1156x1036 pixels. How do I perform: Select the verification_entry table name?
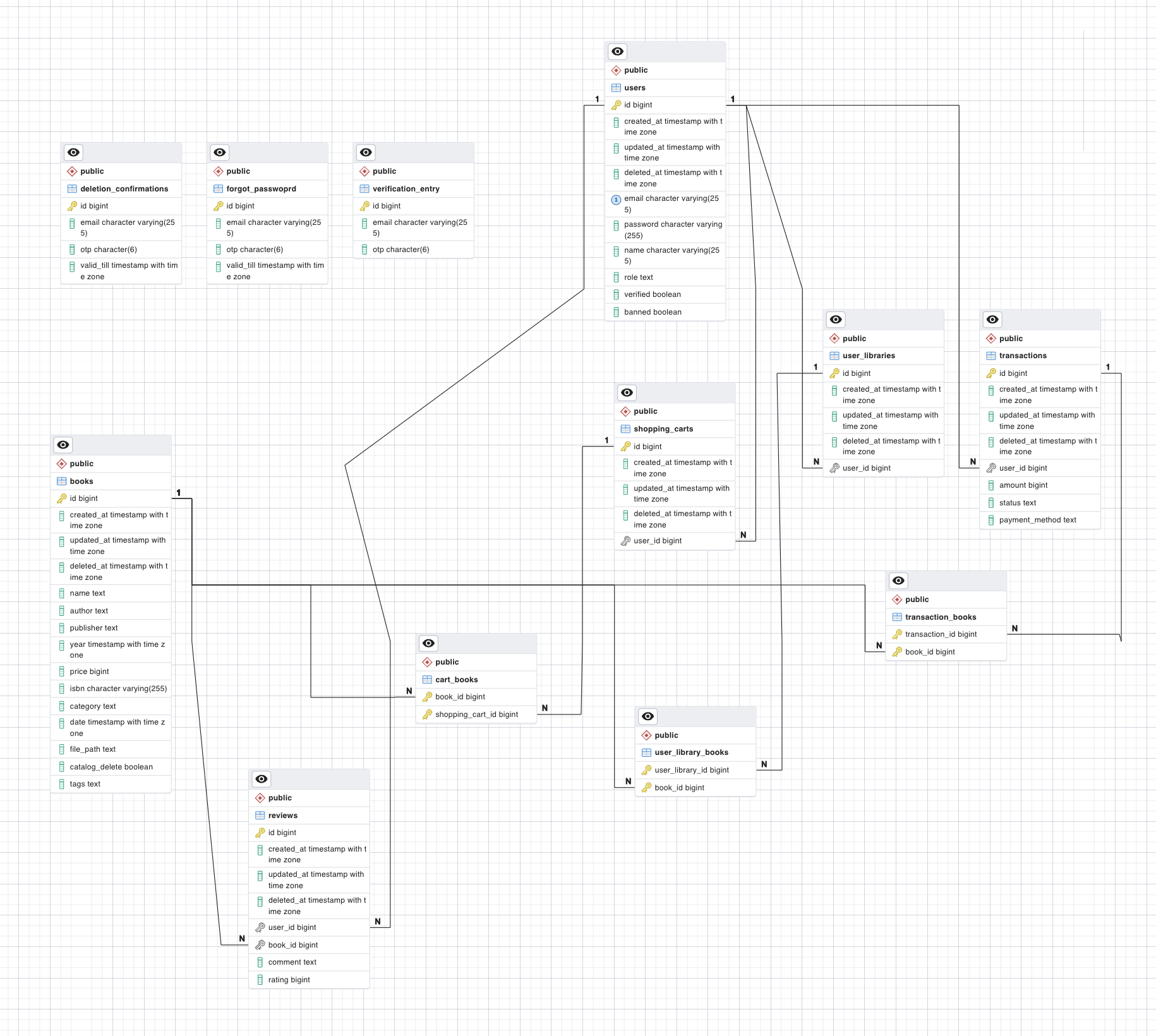406,190
